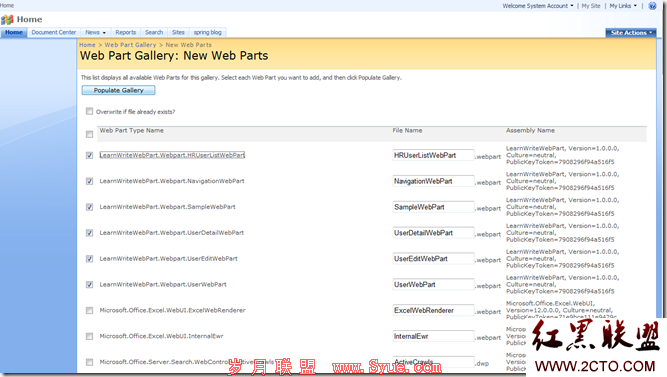The image size is (667, 377).
Task: Click the UserWebPart file name field
Action: [x=433, y=285]
